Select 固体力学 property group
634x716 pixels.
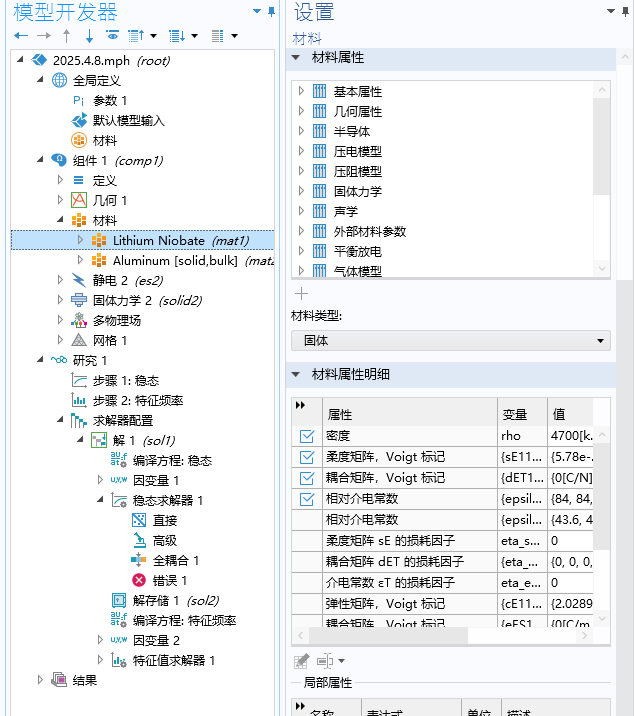pyautogui.click(x=358, y=191)
